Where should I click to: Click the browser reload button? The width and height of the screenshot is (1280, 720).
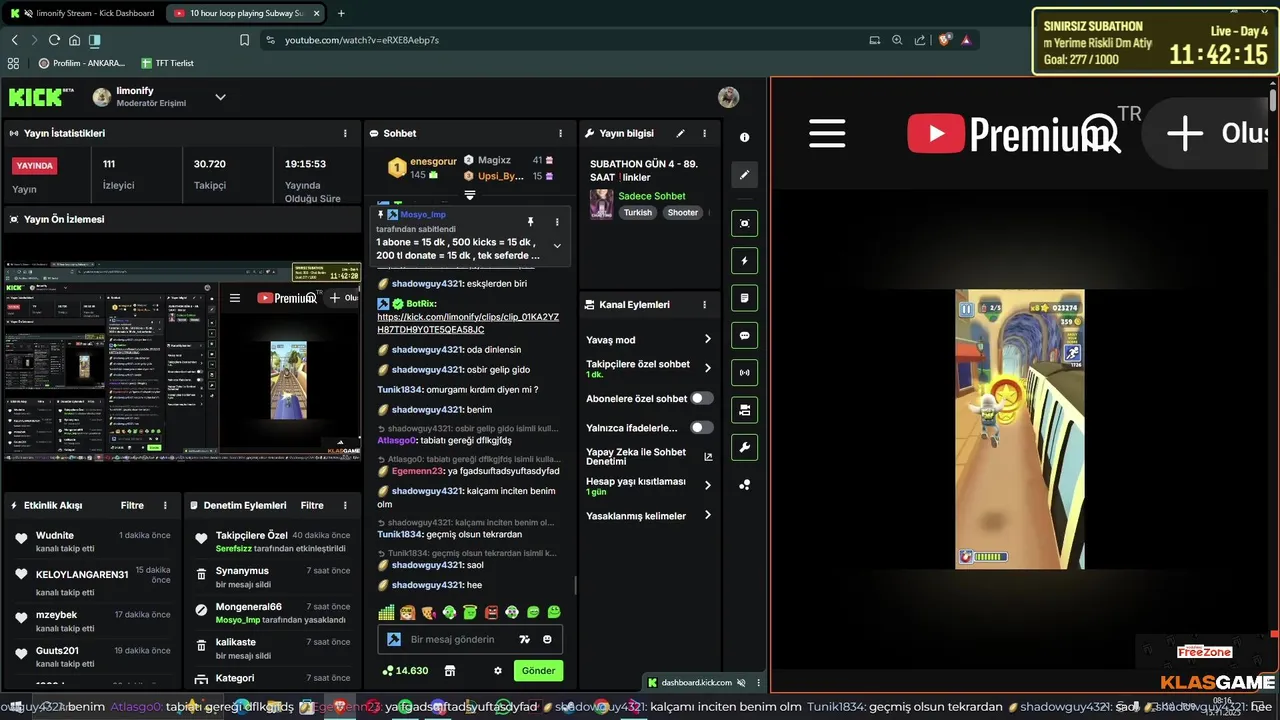click(54, 40)
